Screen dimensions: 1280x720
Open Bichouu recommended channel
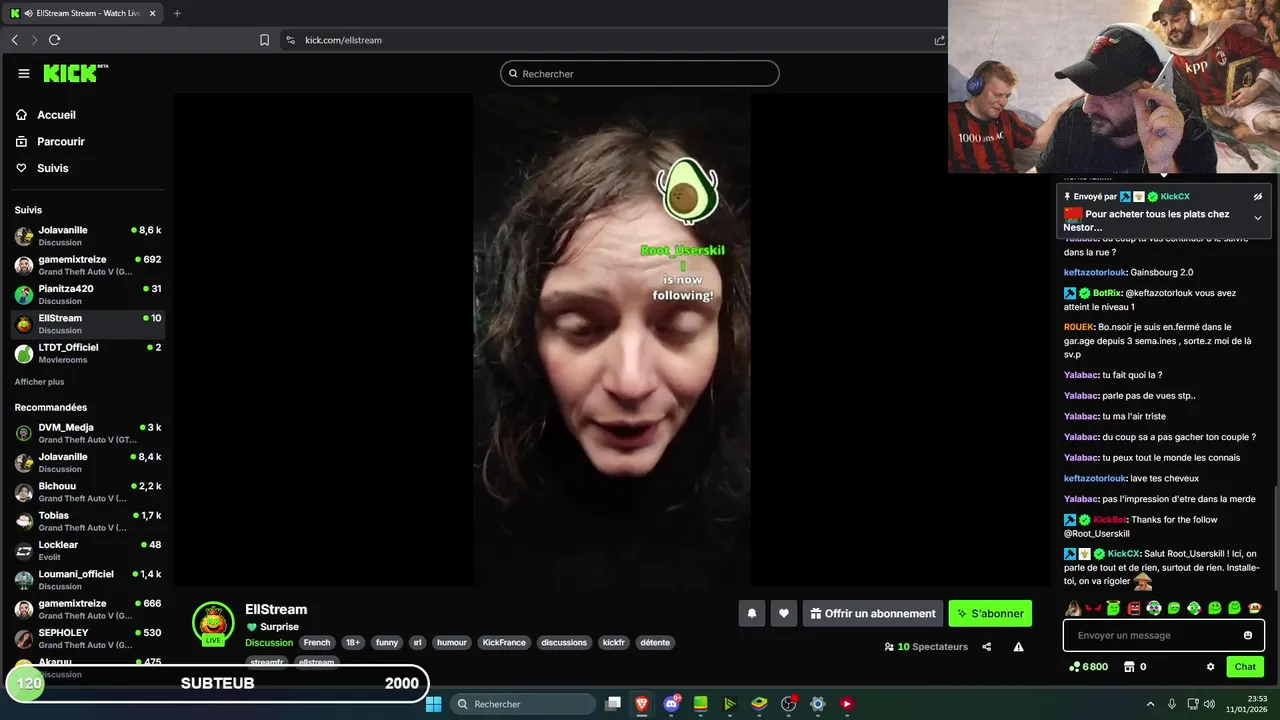point(88,492)
